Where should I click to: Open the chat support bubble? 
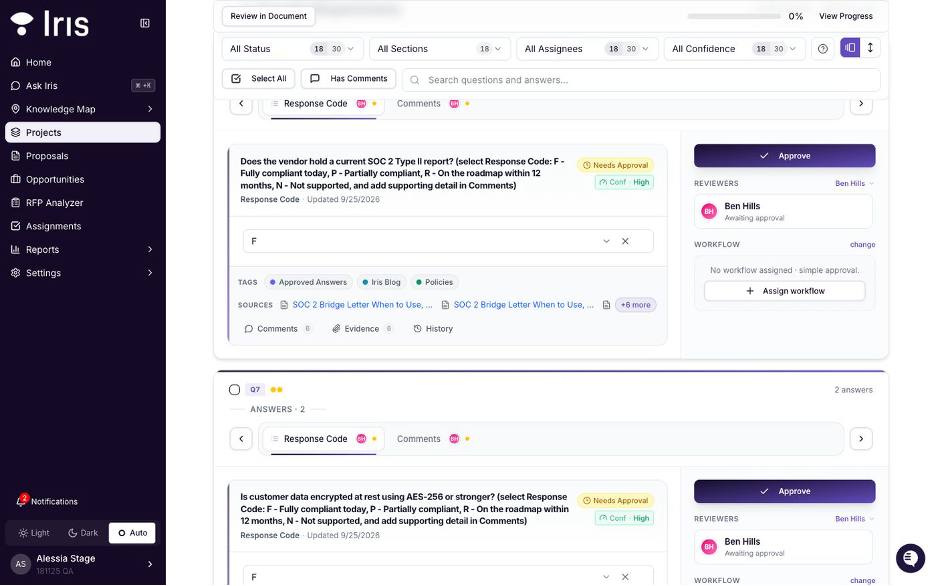tap(910, 558)
